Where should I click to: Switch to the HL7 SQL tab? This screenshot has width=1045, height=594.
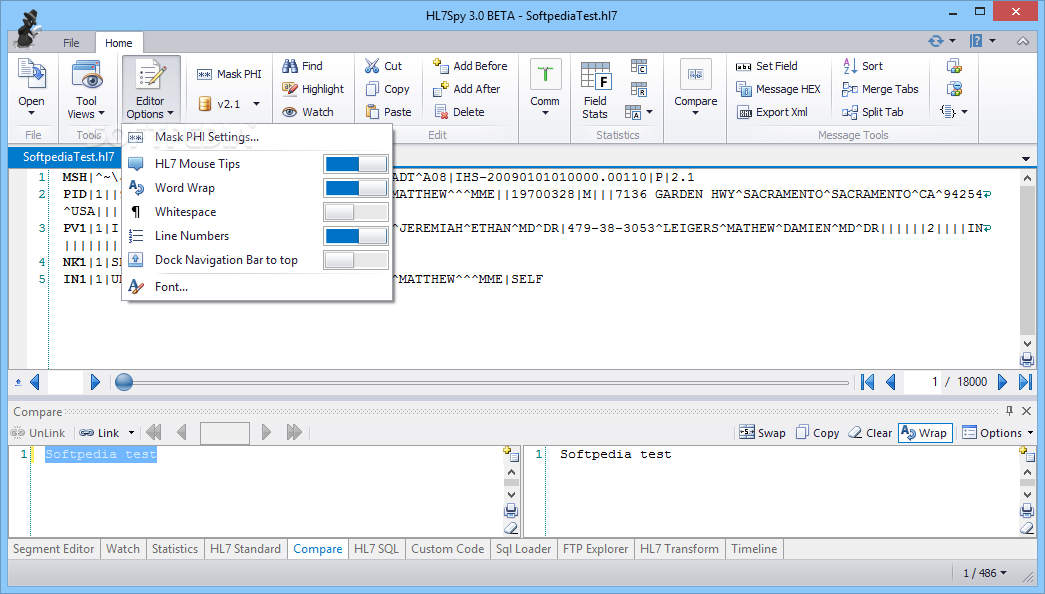(376, 549)
